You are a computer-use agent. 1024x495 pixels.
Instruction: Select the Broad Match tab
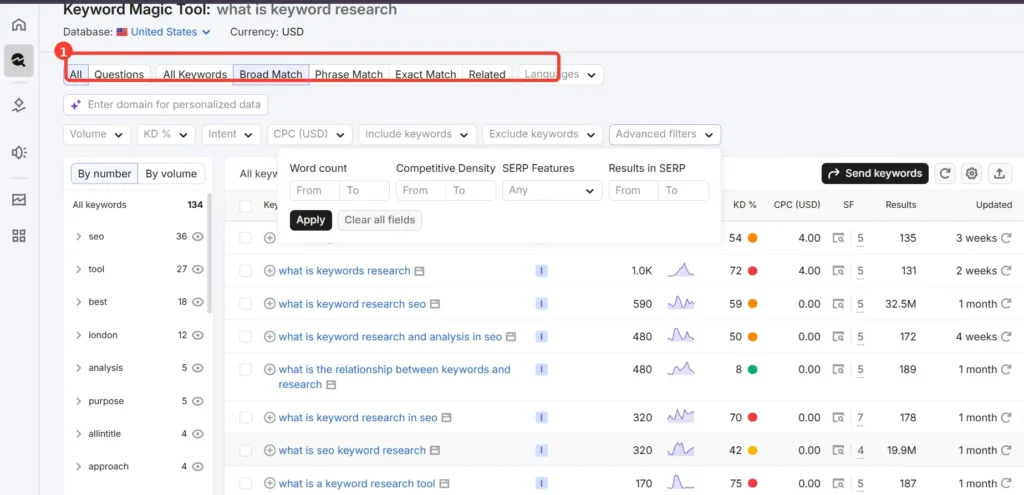(270, 74)
